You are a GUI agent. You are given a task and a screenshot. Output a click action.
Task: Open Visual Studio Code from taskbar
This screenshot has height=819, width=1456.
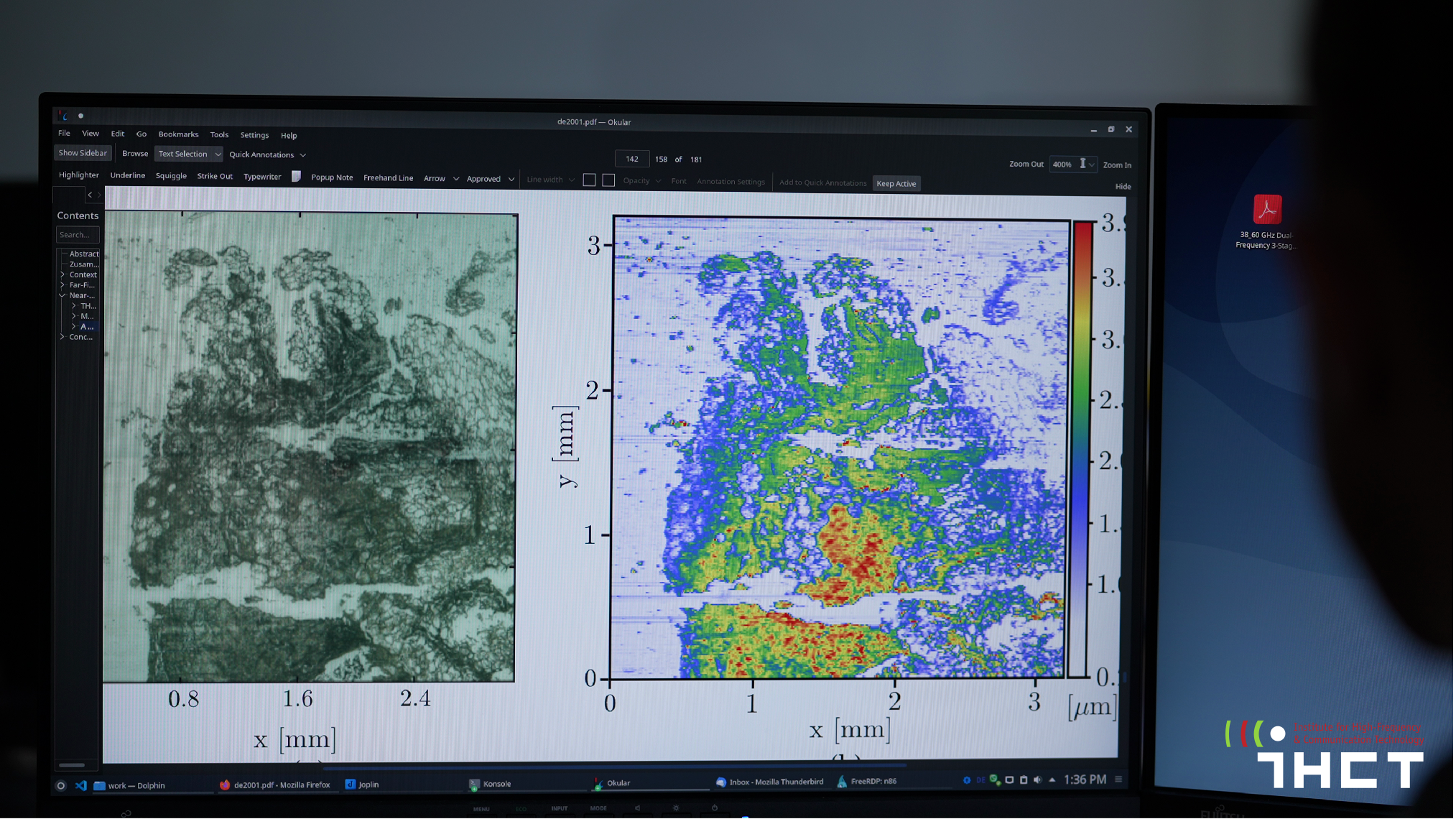[81, 786]
